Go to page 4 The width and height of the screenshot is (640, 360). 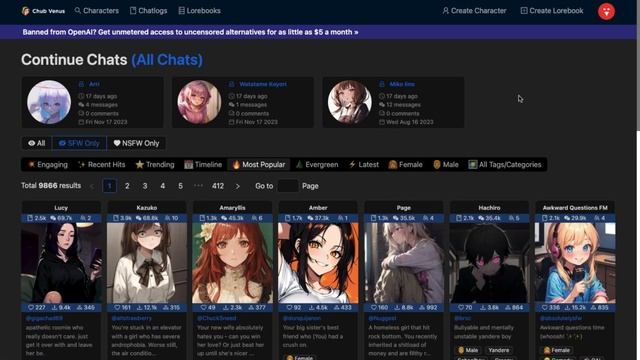point(162,186)
